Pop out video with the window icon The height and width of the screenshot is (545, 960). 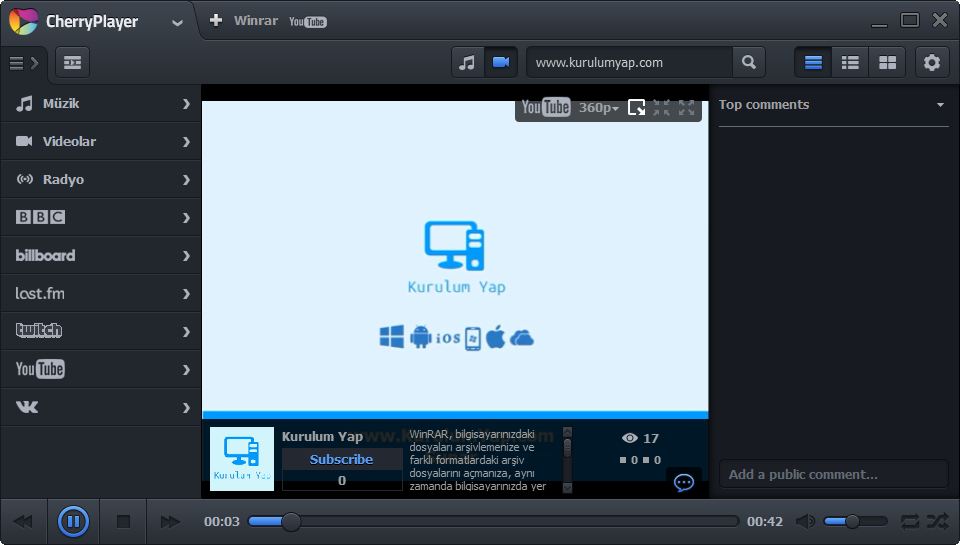pos(637,108)
